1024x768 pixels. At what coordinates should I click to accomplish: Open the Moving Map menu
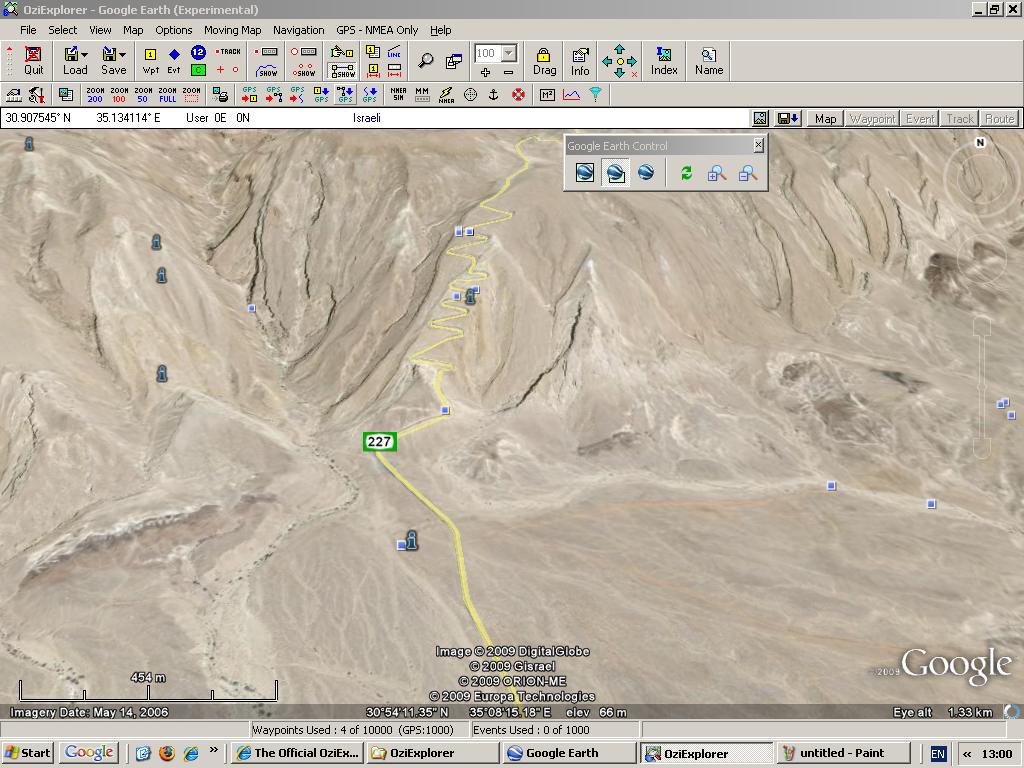click(x=232, y=30)
